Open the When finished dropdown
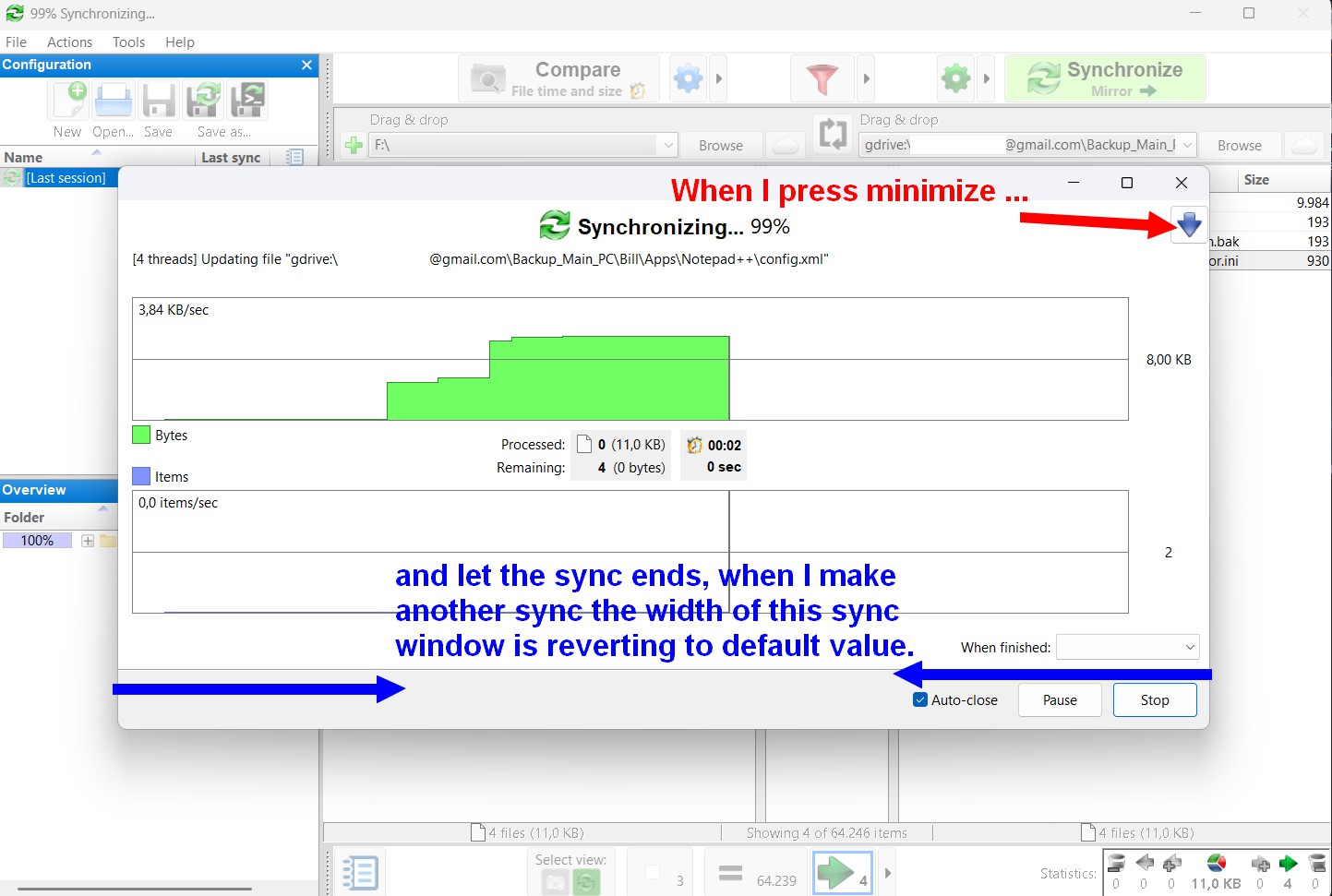Viewport: 1332px width, 896px height. pos(1128,647)
